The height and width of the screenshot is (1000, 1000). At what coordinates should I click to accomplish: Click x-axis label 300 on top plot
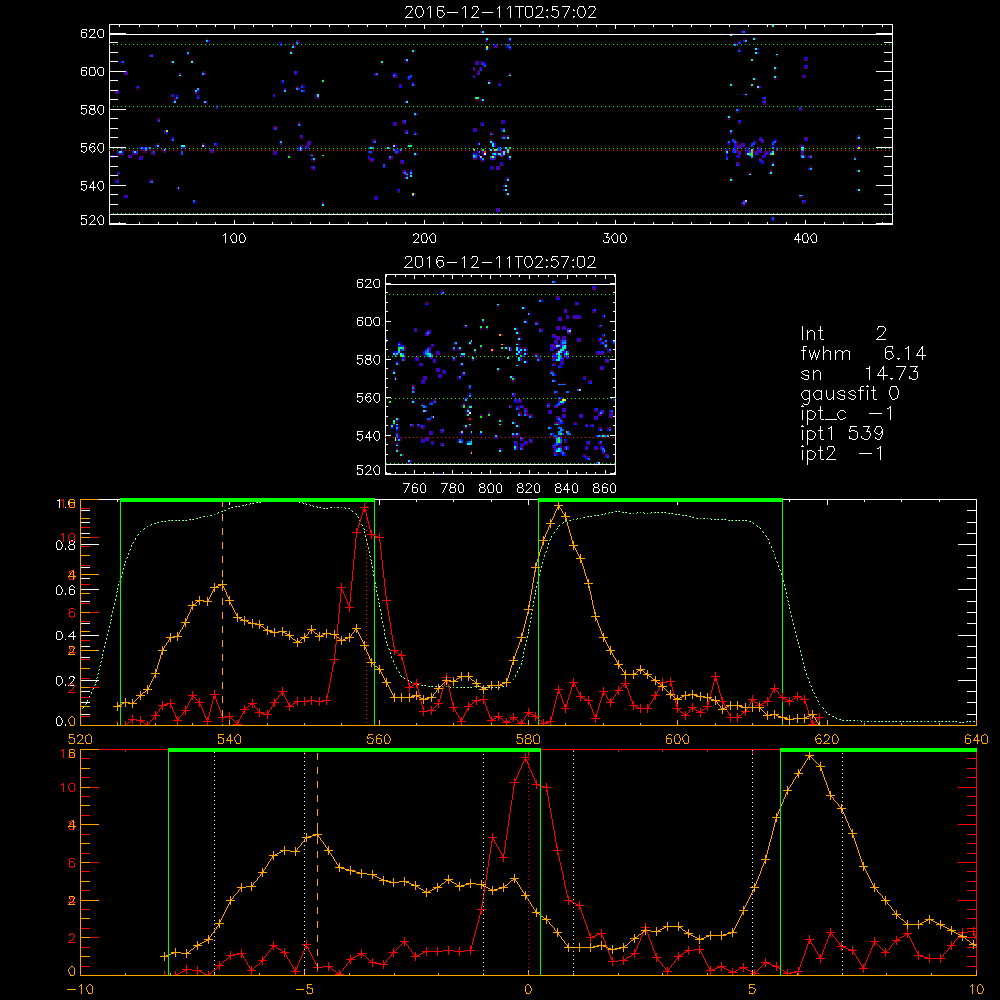tap(615, 239)
